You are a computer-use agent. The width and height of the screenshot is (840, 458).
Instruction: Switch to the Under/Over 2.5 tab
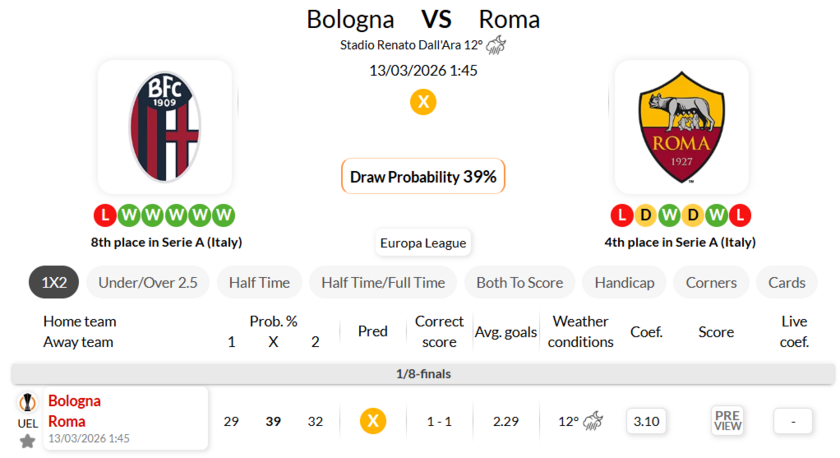[x=148, y=283]
